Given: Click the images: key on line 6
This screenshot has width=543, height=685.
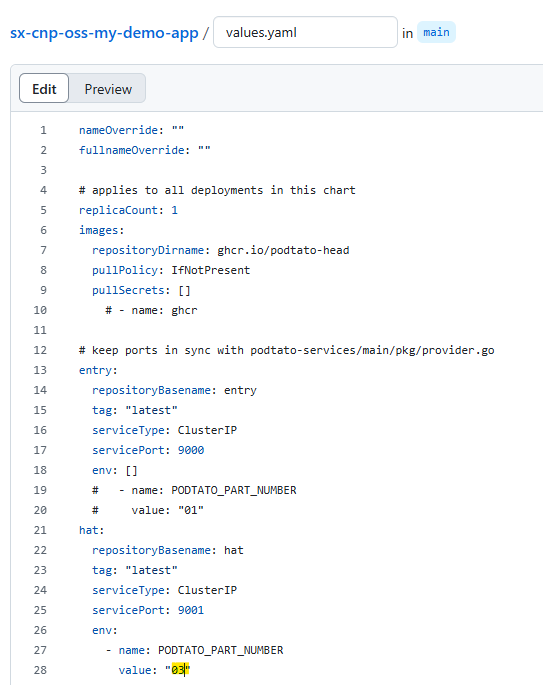Looking at the screenshot, I should point(101,230).
